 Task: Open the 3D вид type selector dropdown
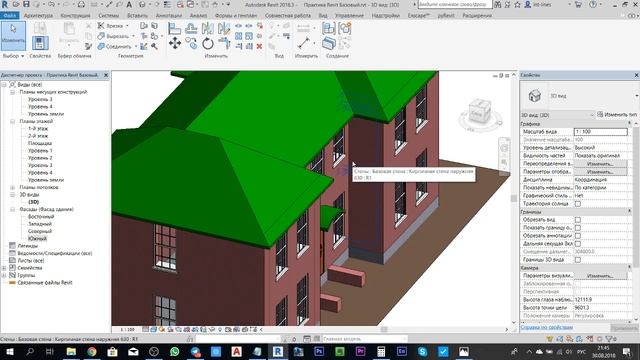point(636,96)
